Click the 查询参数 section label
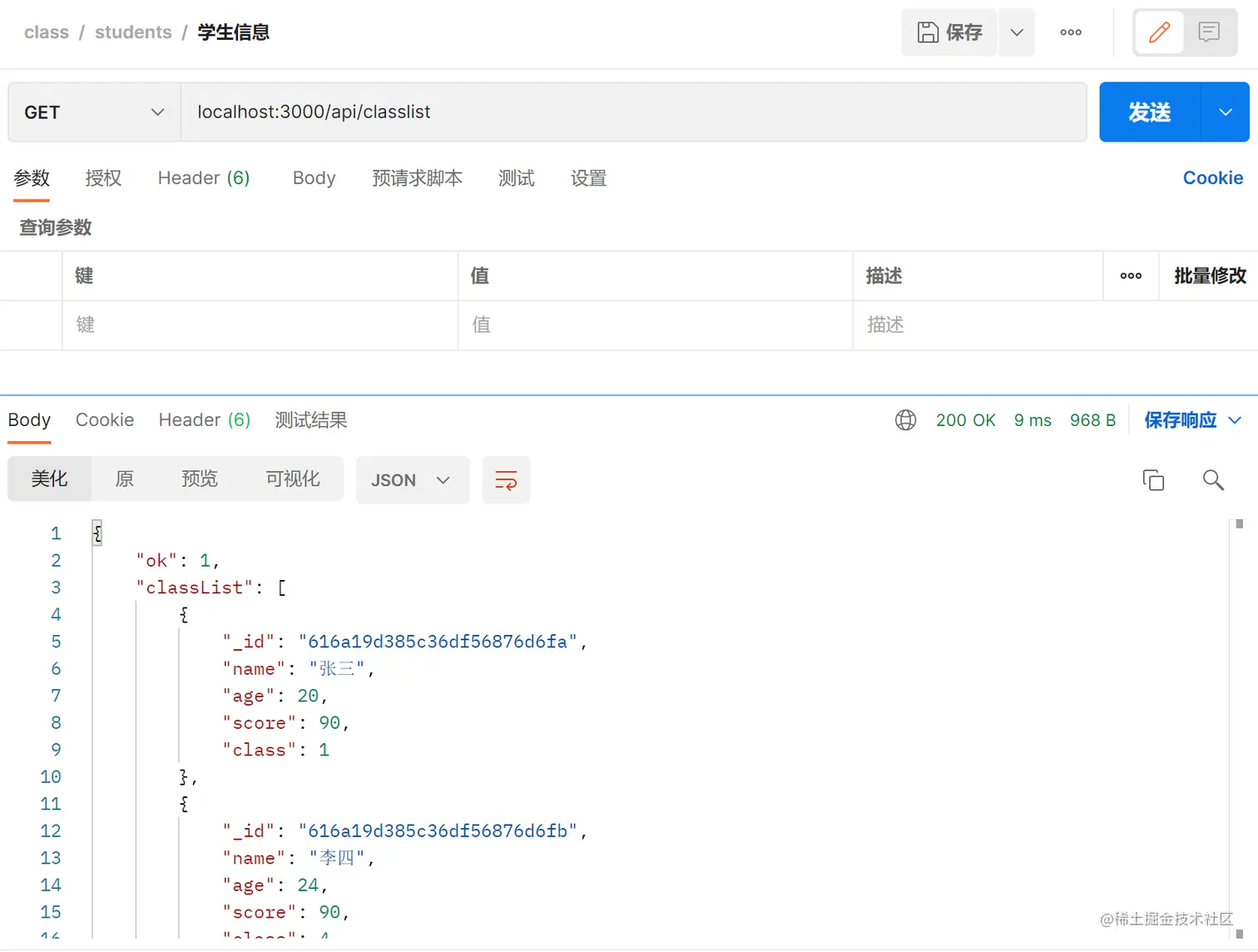1258x952 pixels. click(x=56, y=227)
